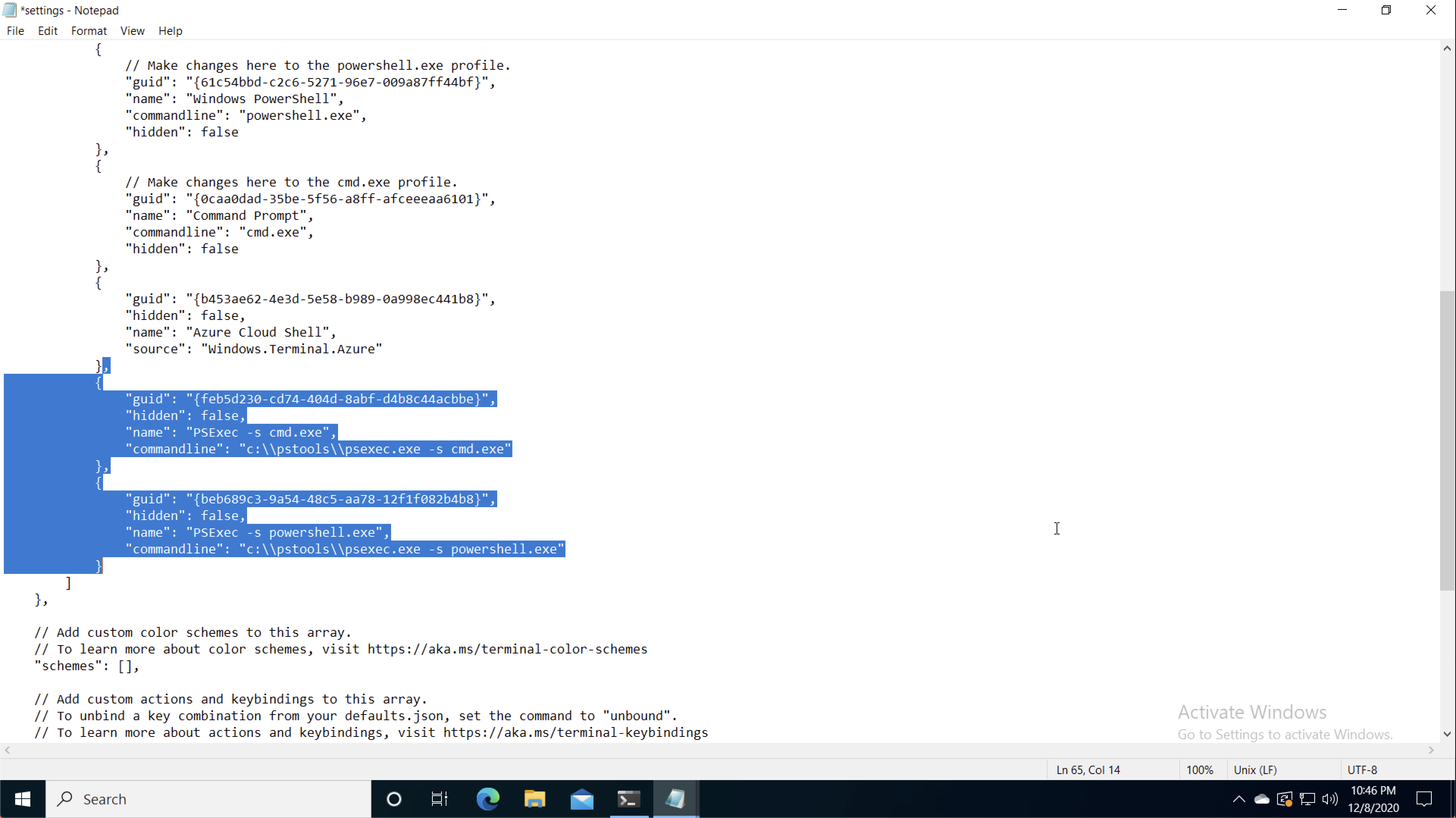Click the "Windows PowerShell" name line
The height and width of the screenshot is (818, 1456).
click(235, 99)
